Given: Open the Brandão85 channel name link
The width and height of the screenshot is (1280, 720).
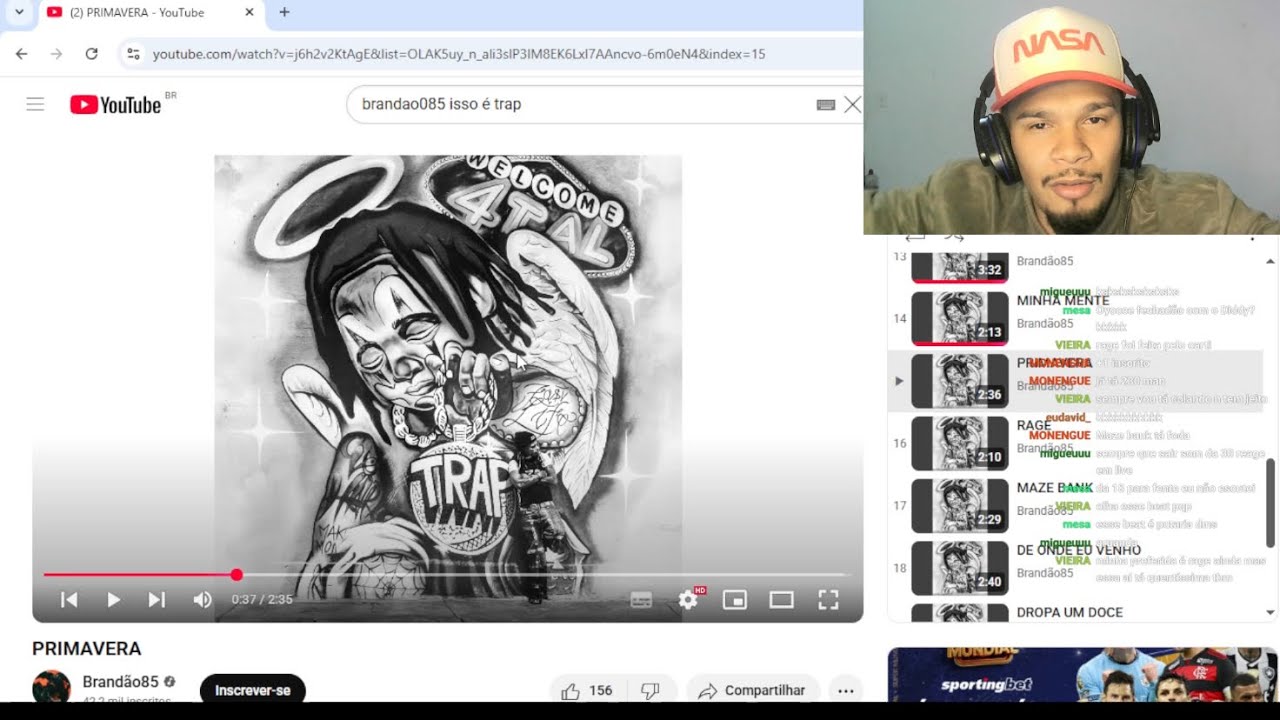Looking at the screenshot, I should pos(120,682).
